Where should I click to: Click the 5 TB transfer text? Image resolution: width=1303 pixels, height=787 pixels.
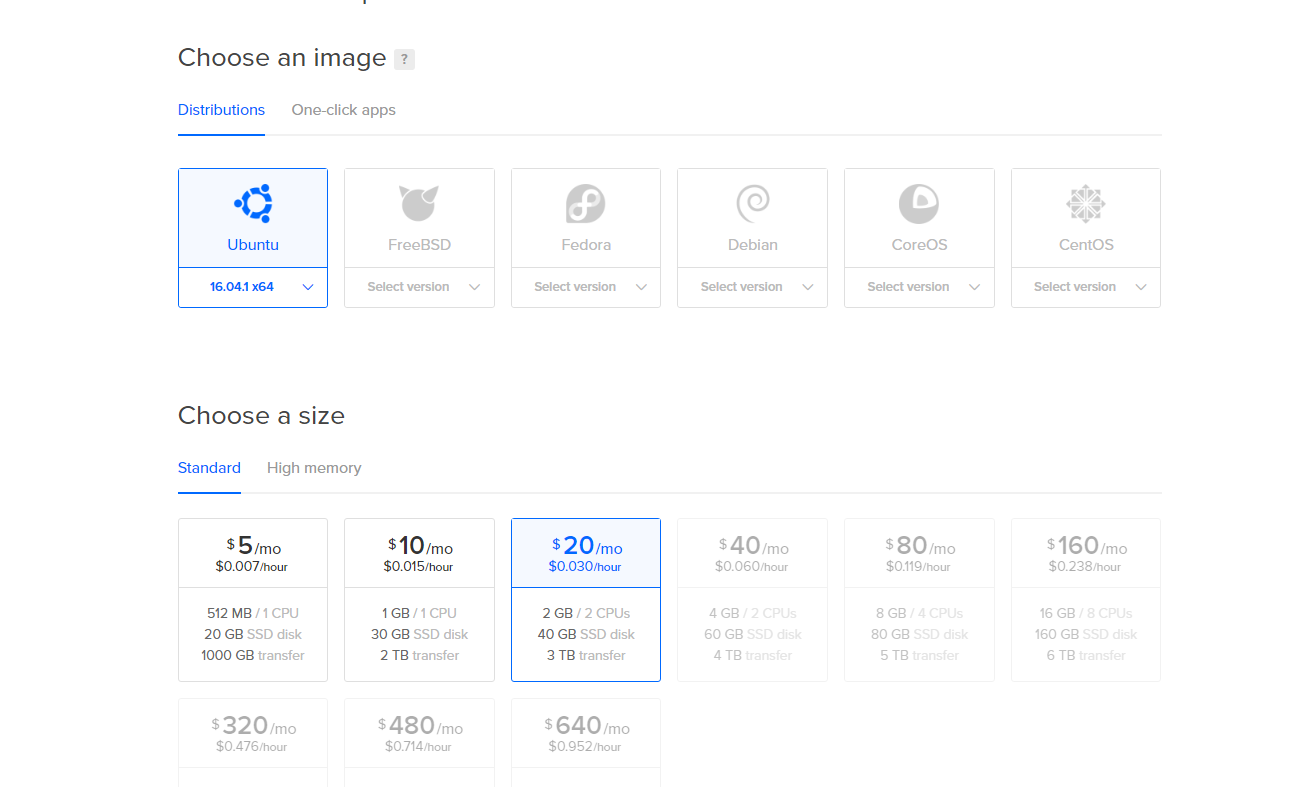[x=919, y=656]
